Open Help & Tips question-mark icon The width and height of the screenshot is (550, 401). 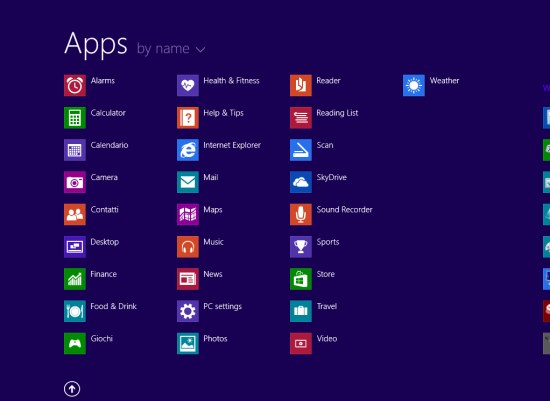click(188, 118)
